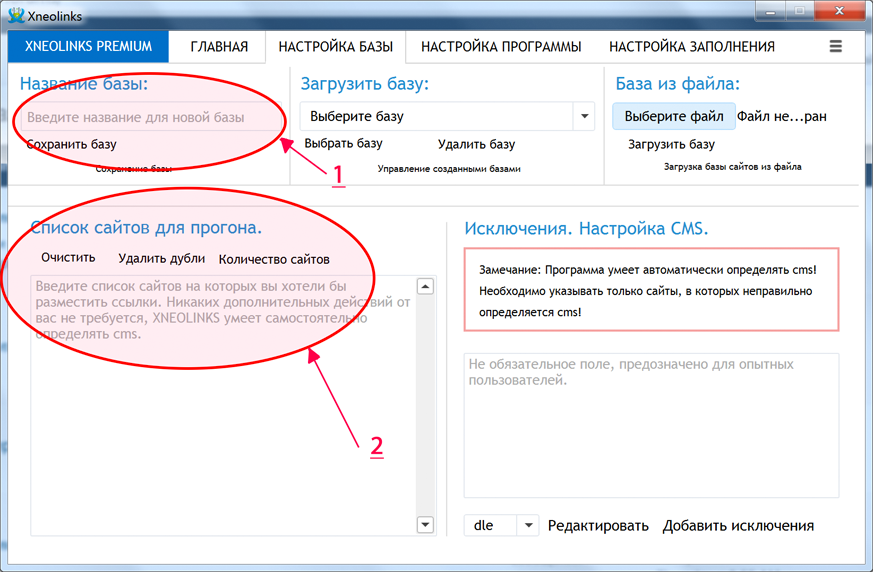873x572 pixels.
Task: Click scroll down arrow in sites list
Action: coord(425,524)
